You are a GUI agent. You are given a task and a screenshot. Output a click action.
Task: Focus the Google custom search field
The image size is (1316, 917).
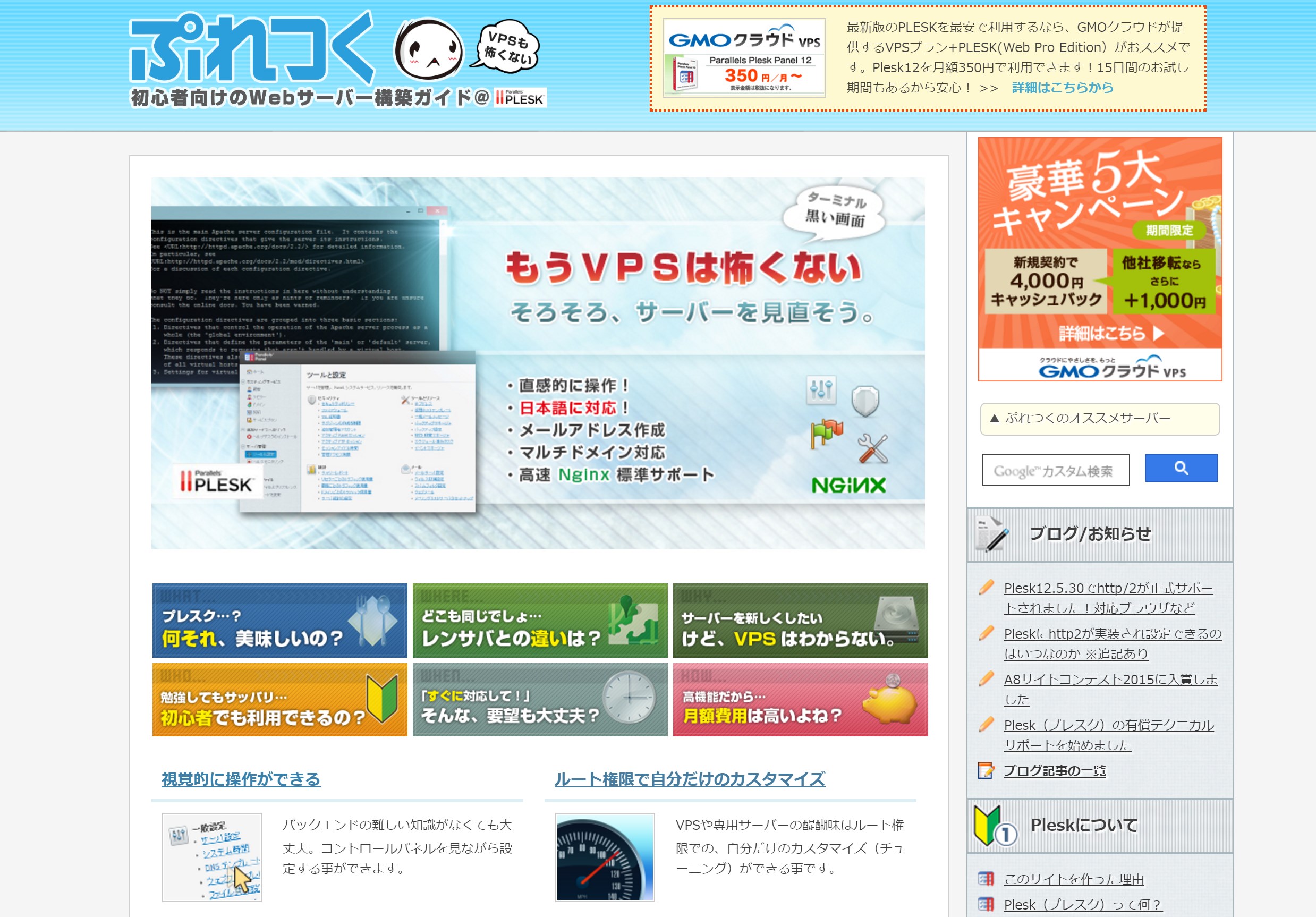tap(1056, 470)
